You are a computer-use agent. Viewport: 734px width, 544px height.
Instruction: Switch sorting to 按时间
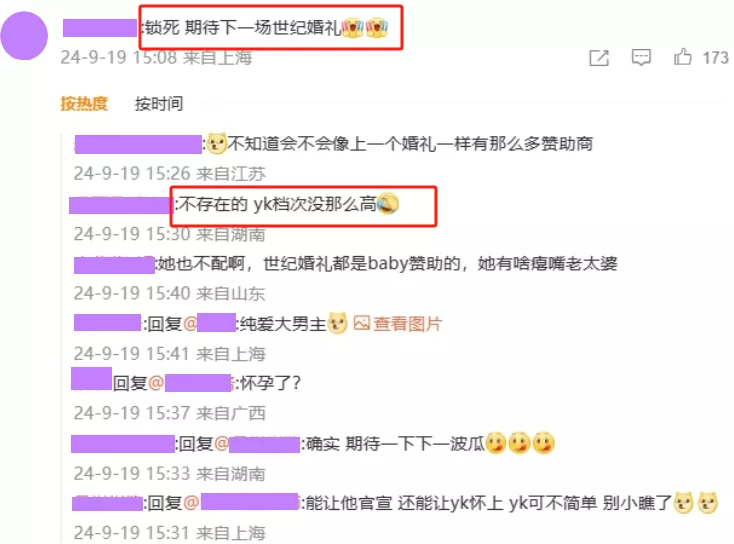tap(159, 103)
